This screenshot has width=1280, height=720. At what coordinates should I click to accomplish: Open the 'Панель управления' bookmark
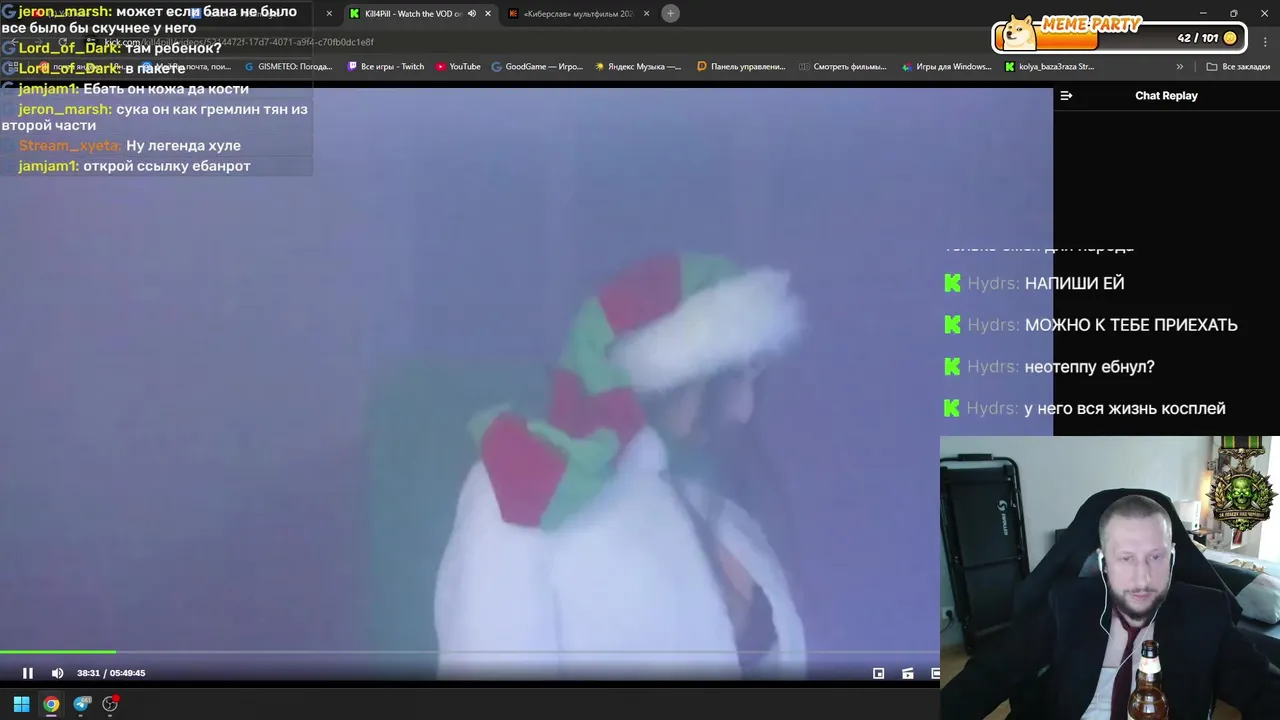[741, 67]
